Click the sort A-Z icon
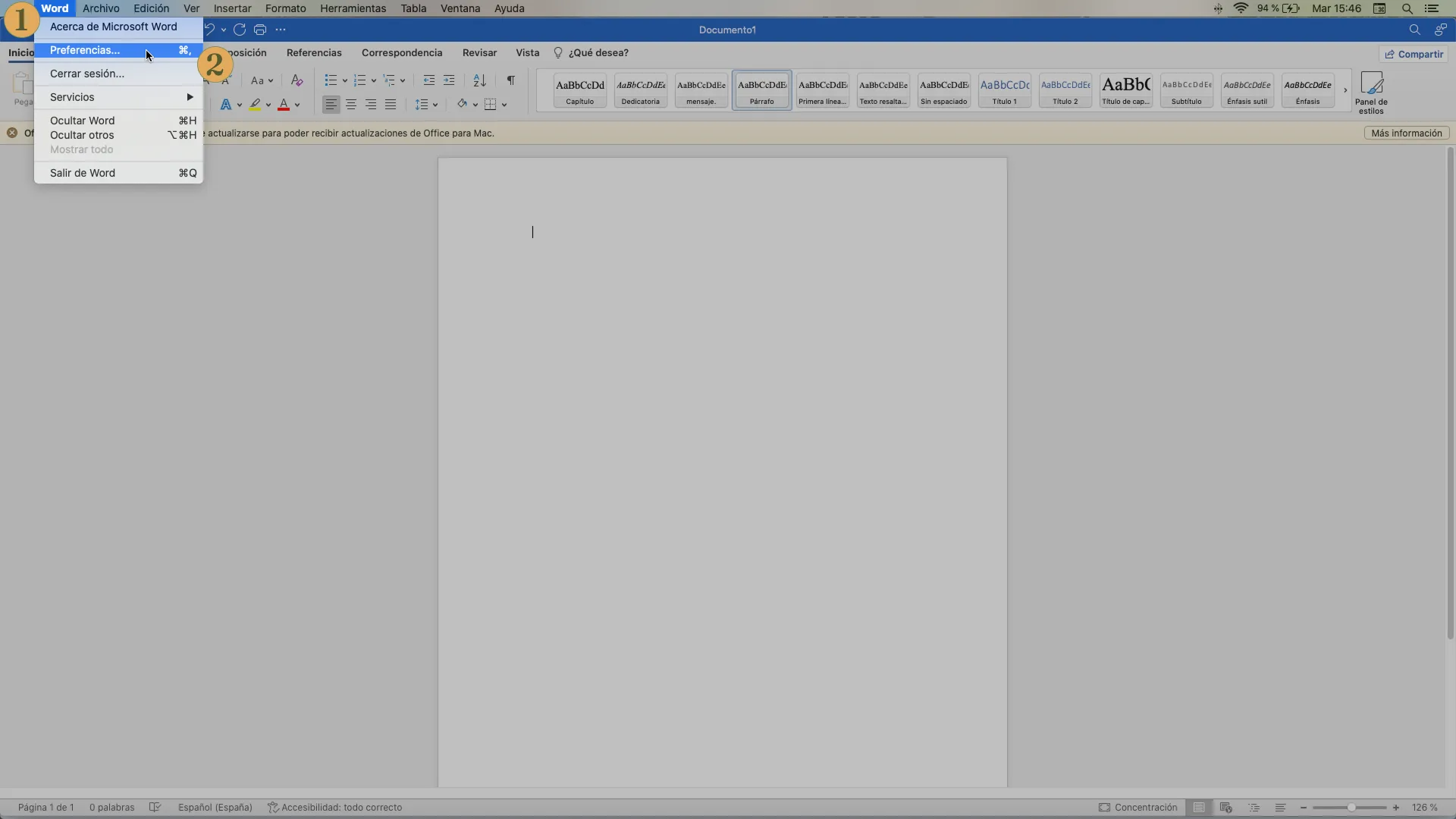This screenshot has width=1456, height=819. (479, 80)
